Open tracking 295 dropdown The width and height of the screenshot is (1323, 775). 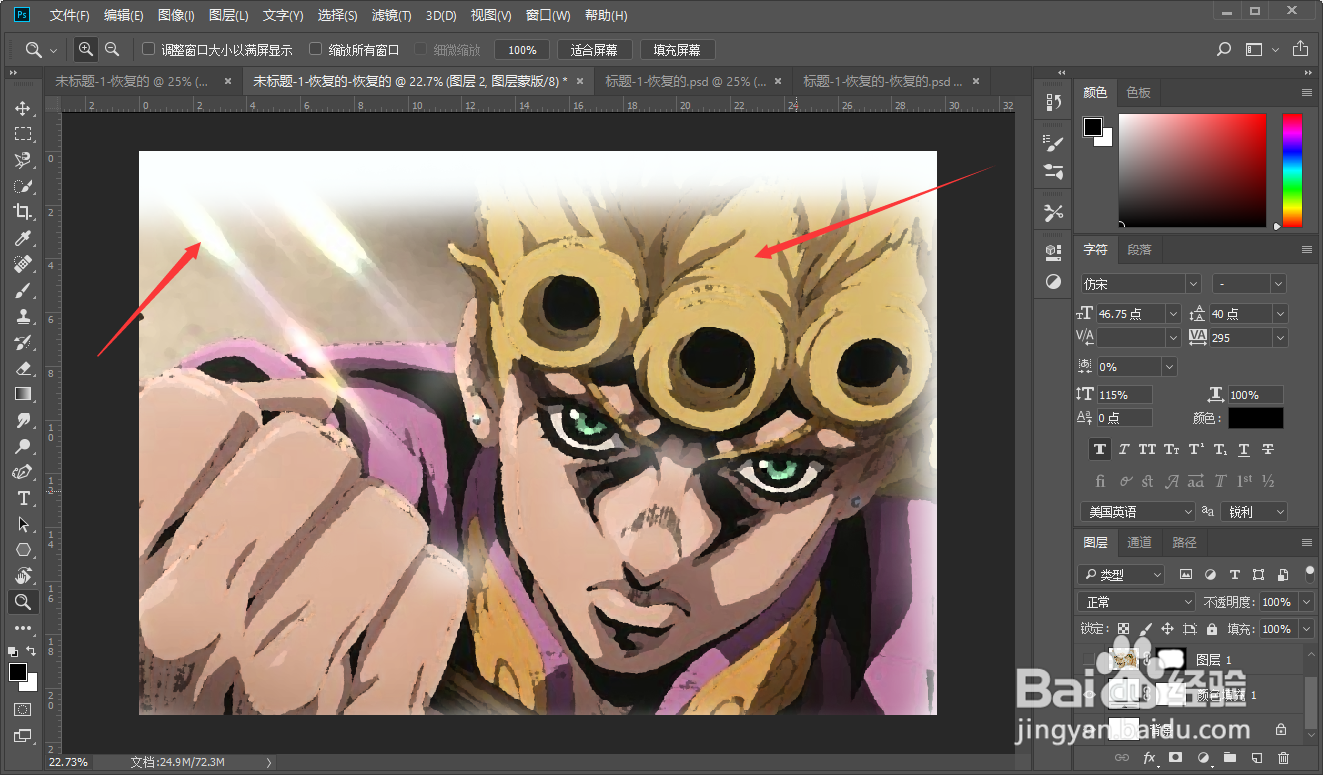pyautogui.click(x=1281, y=338)
